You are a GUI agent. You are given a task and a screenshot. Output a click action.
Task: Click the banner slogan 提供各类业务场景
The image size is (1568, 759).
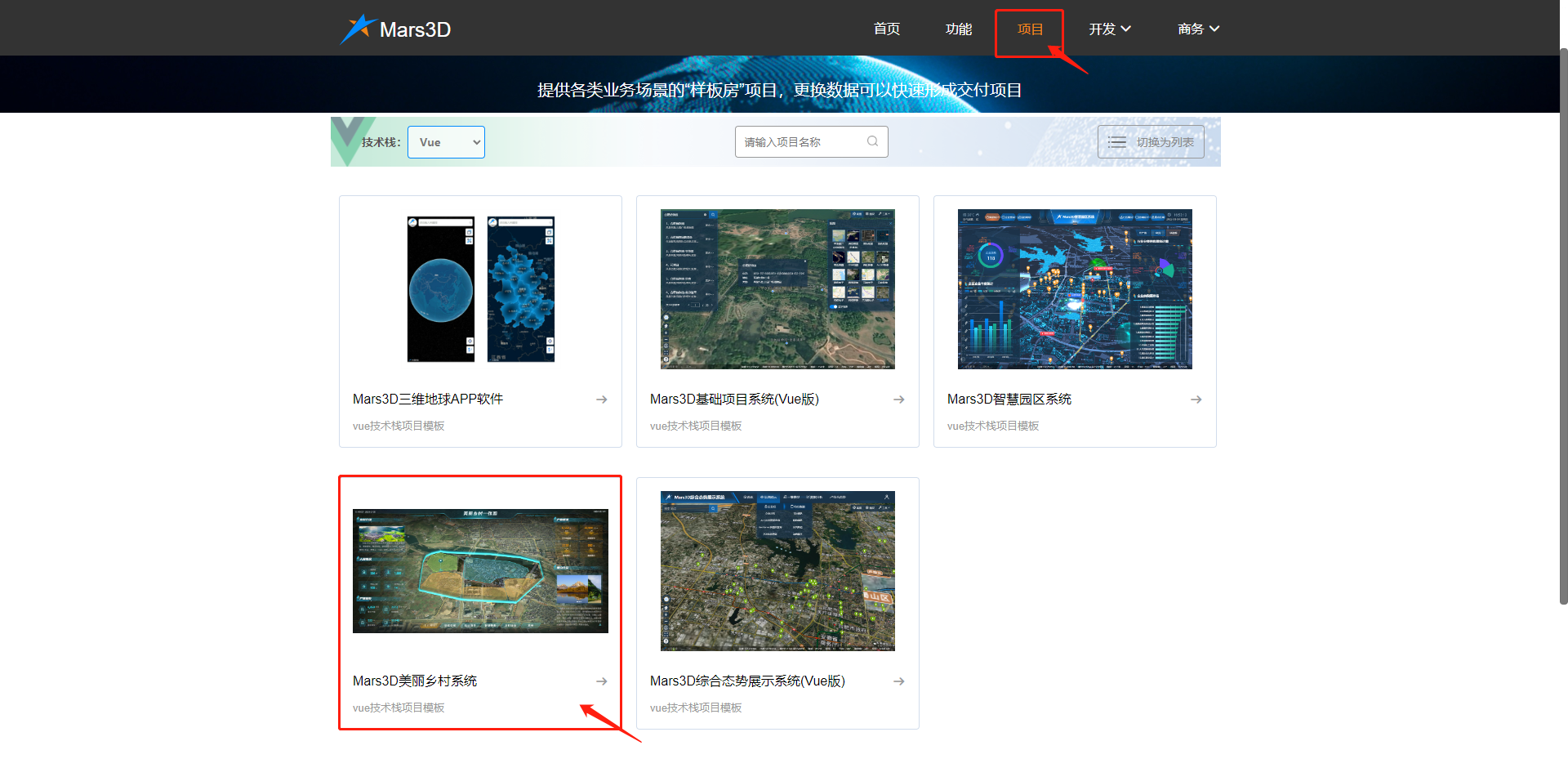(779, 90)
